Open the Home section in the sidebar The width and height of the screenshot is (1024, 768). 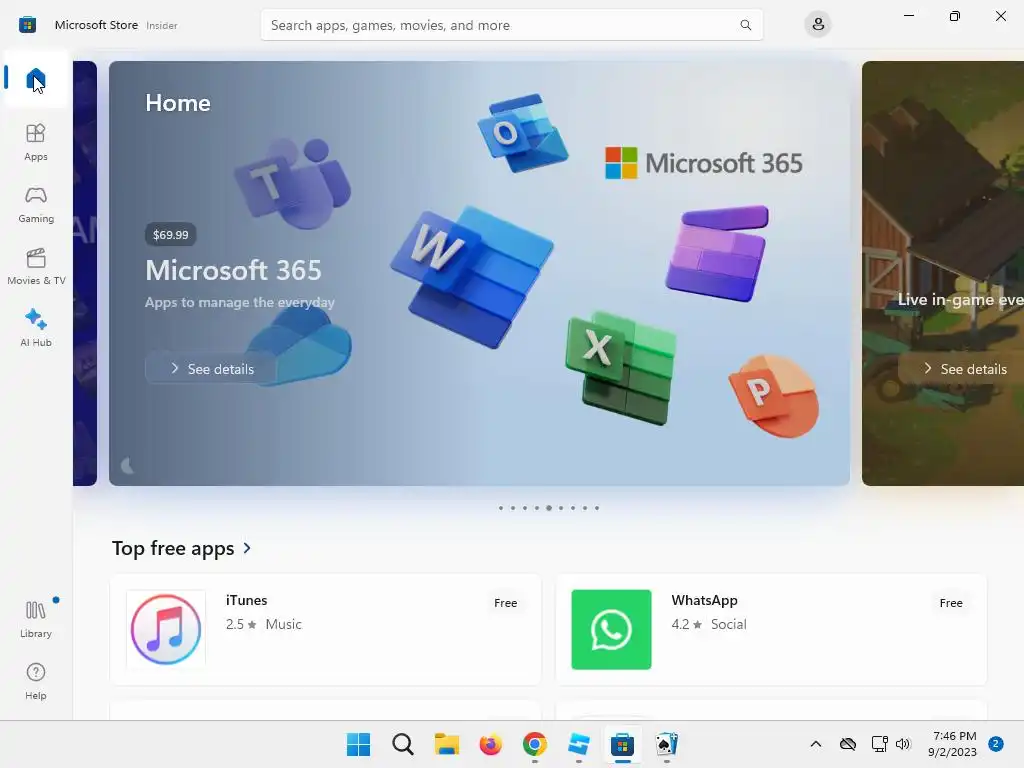point(36,79)
